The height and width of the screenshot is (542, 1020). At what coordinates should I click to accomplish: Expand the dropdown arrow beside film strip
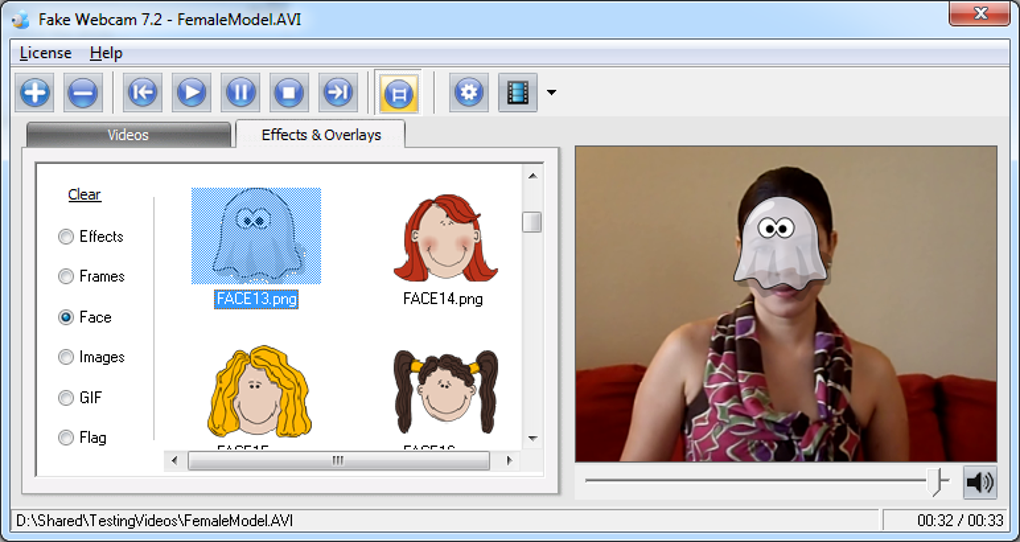pyautogui.click(x=552, y=92)
